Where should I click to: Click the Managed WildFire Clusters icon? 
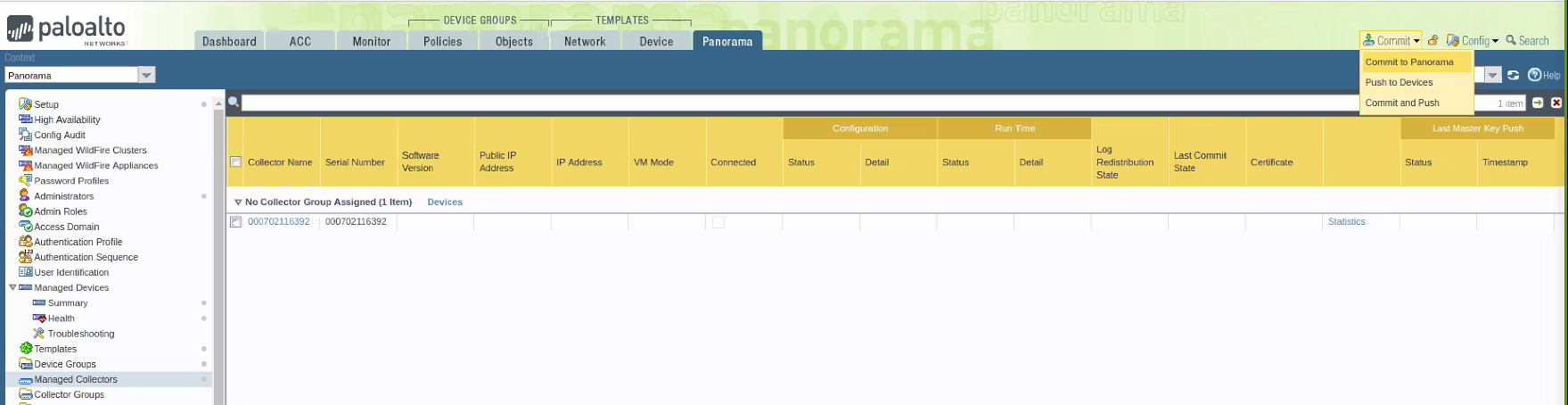tap(26, 150)
